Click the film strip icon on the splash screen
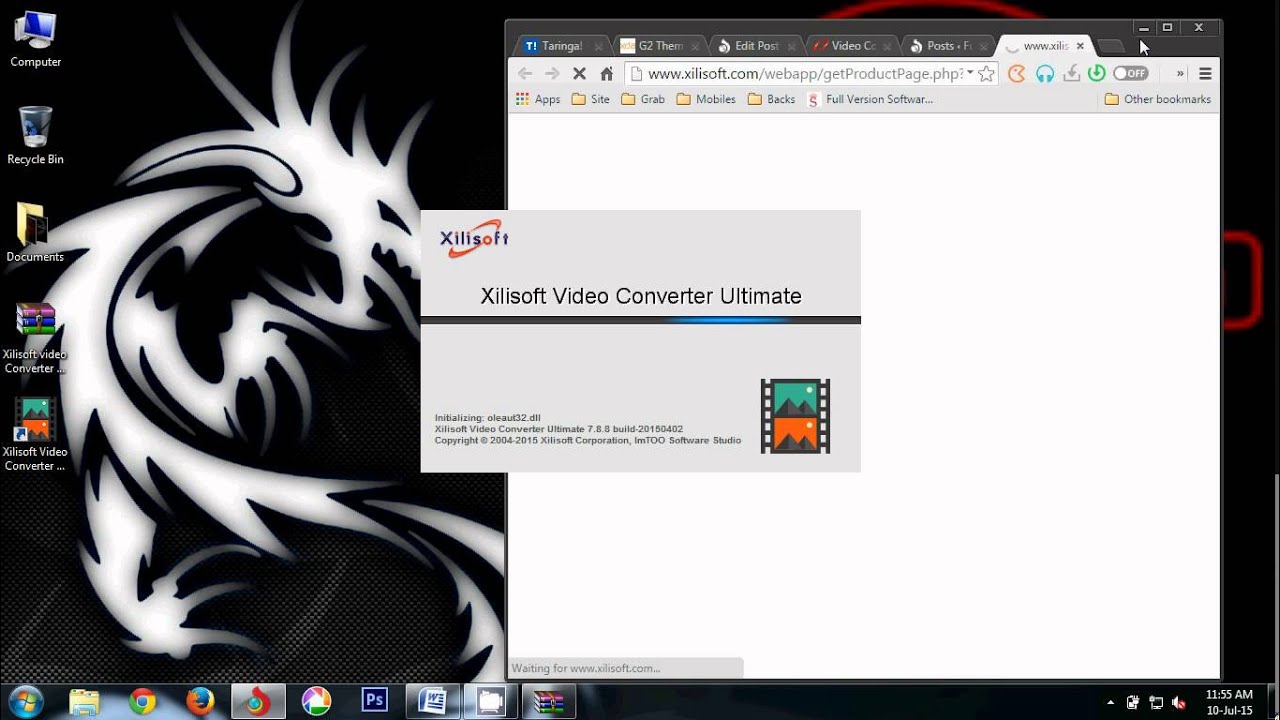Viewport: 1280px width, 720px height. pos(795,416)
